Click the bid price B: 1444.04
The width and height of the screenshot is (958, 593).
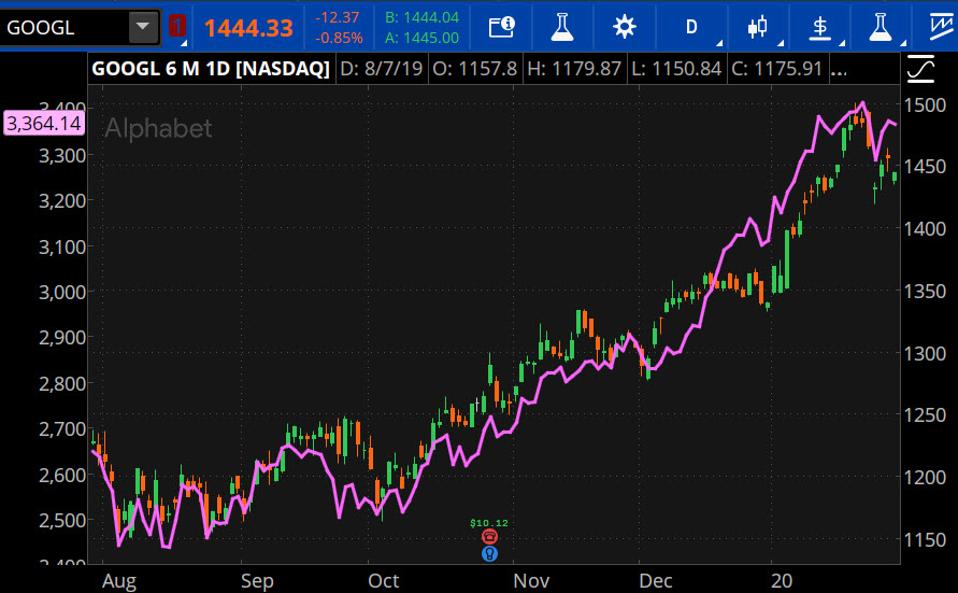422,18
